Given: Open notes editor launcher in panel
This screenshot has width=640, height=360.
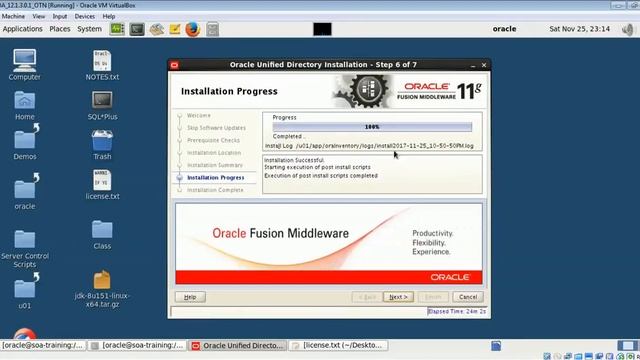Looking at the screenshot, I should (x=175, y=29).
